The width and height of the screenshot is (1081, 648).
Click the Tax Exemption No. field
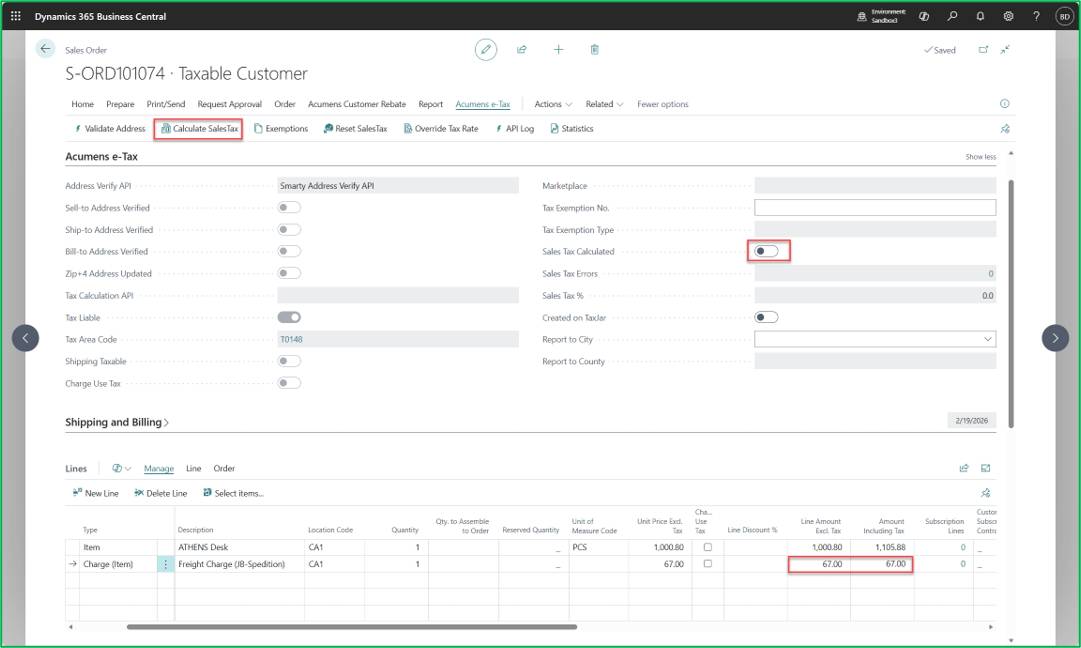875,207
